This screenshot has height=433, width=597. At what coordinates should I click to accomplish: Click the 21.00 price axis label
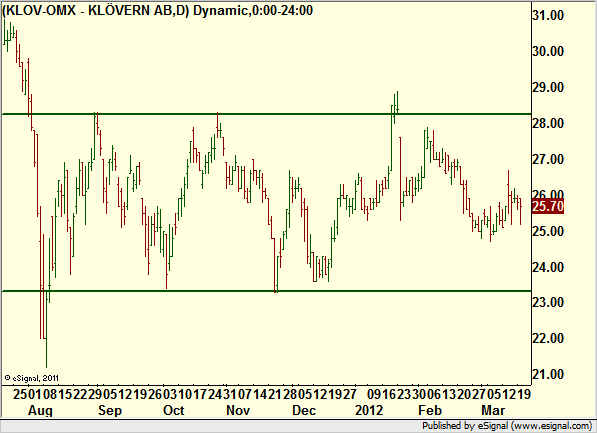click(x=548, y=374)
